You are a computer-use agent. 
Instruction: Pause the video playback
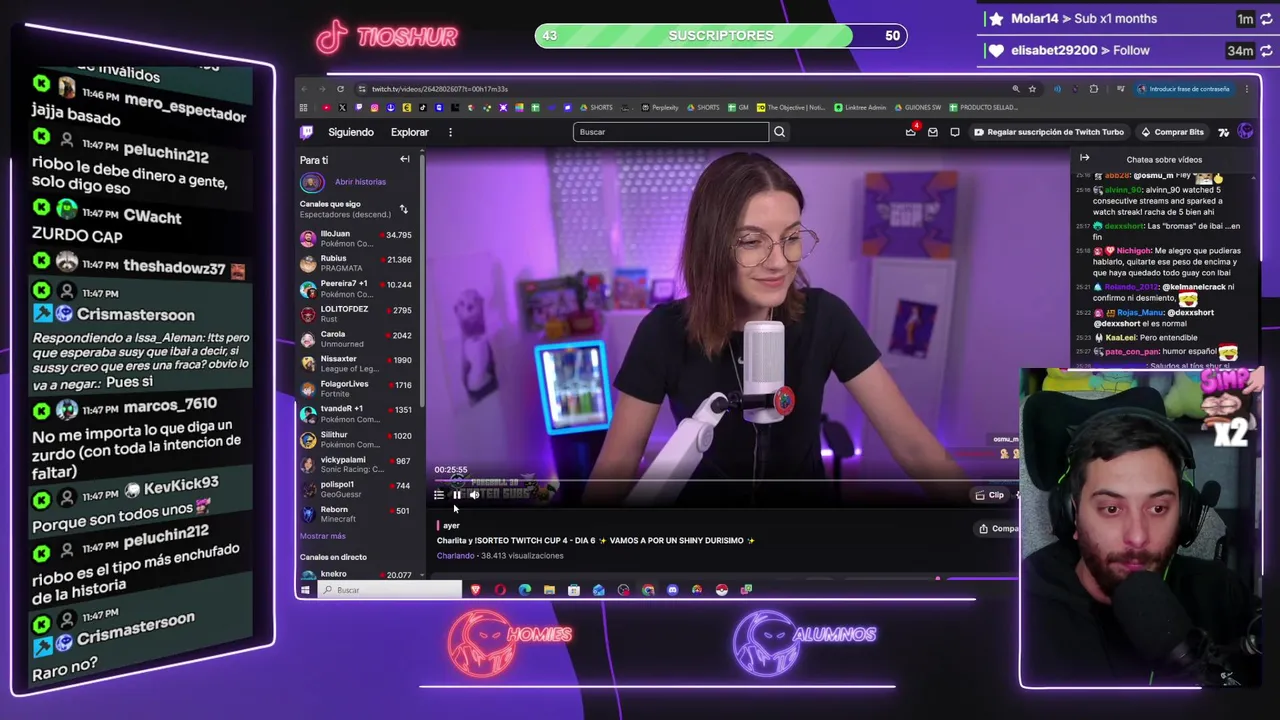tap(456, 495)
